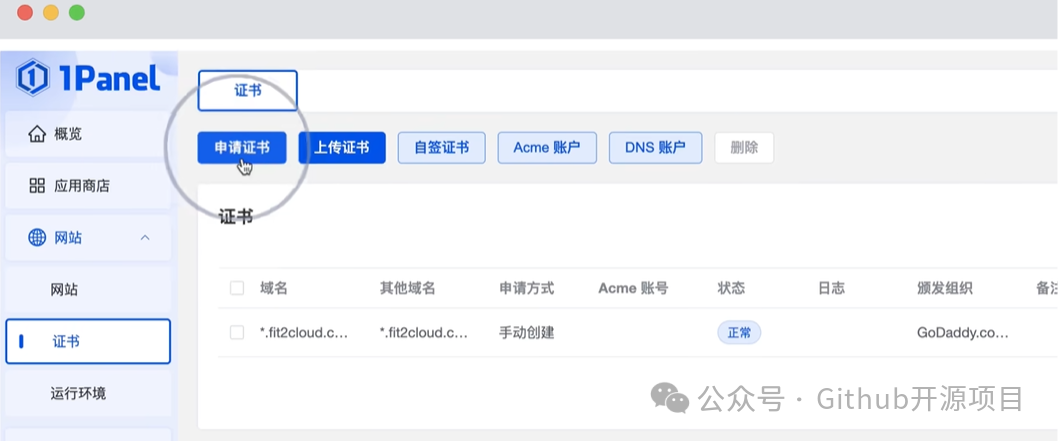Open the 运行环境 sidebar submenu item
This screenshot has width=1058, height=441.
(88, 393)
